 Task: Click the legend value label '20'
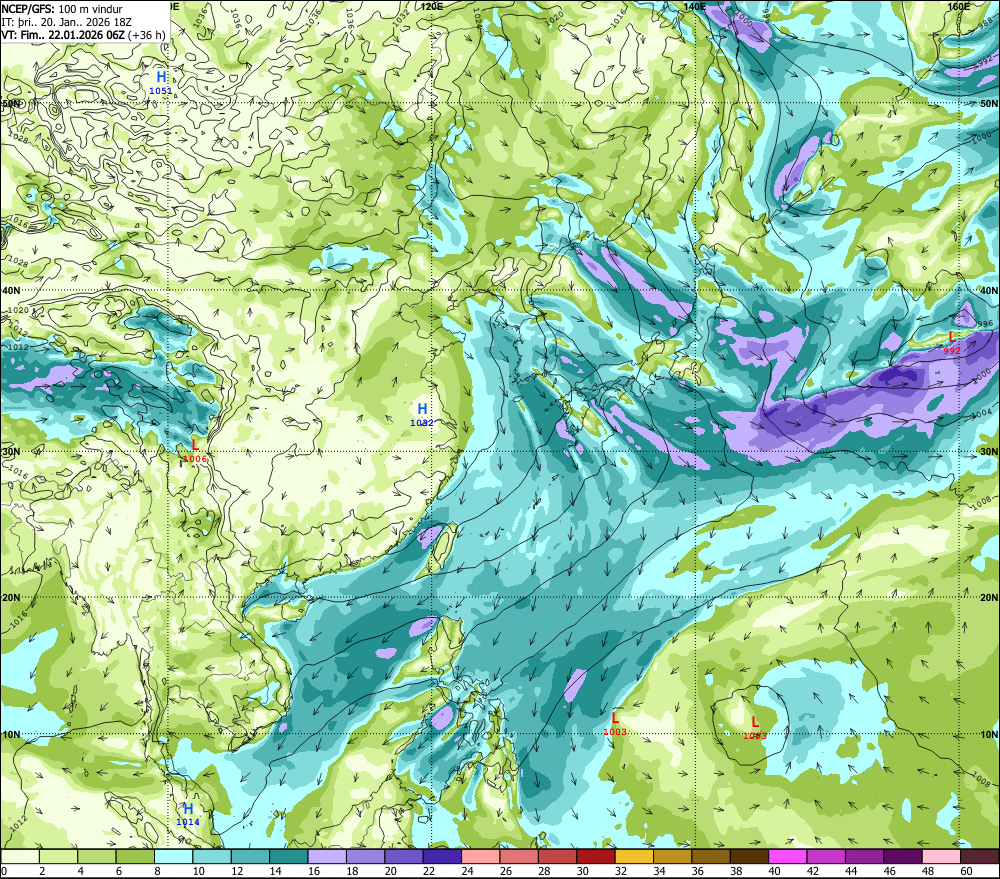point(390,871)
